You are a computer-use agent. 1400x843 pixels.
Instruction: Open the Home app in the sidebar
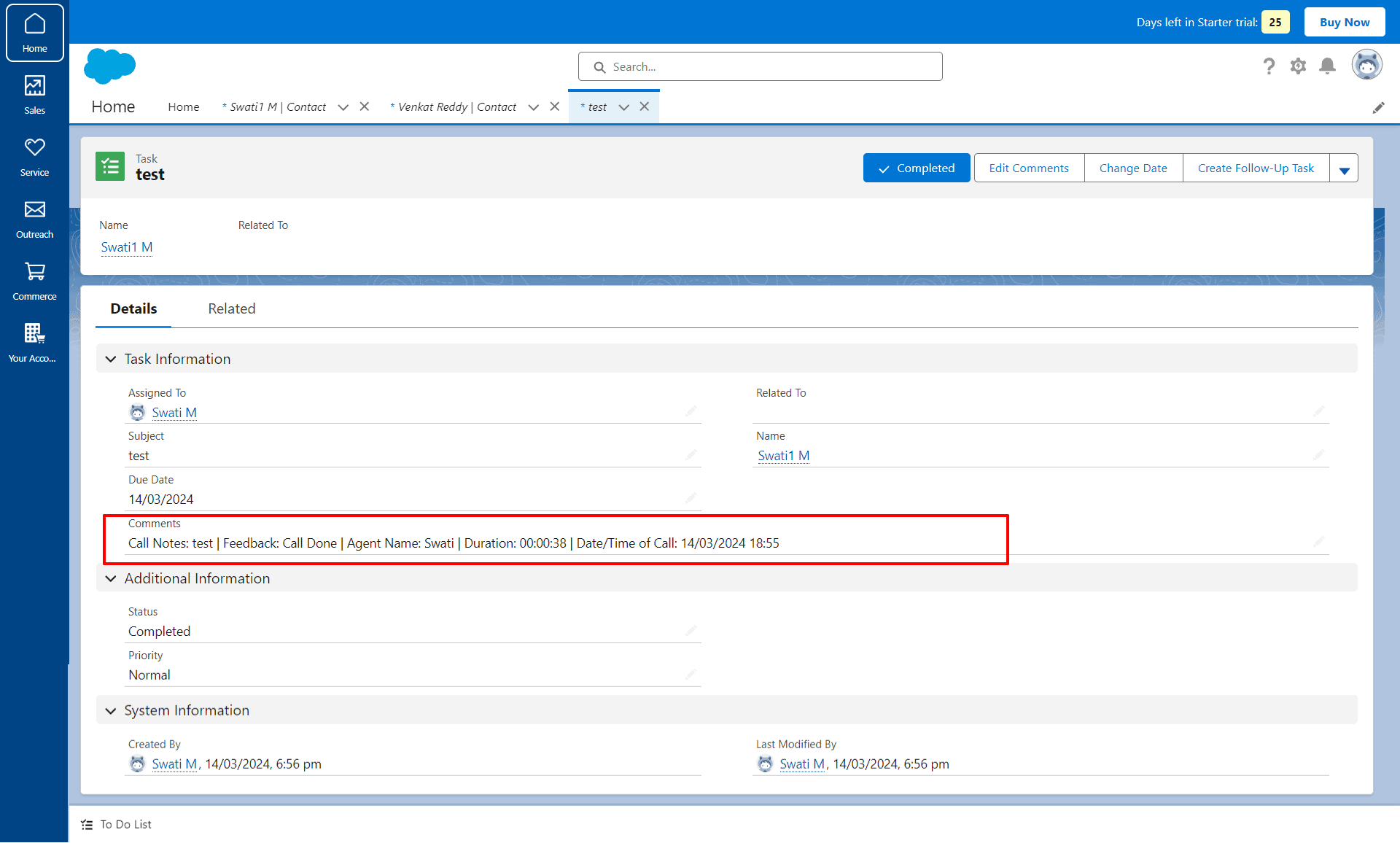[x=34, y=33]
